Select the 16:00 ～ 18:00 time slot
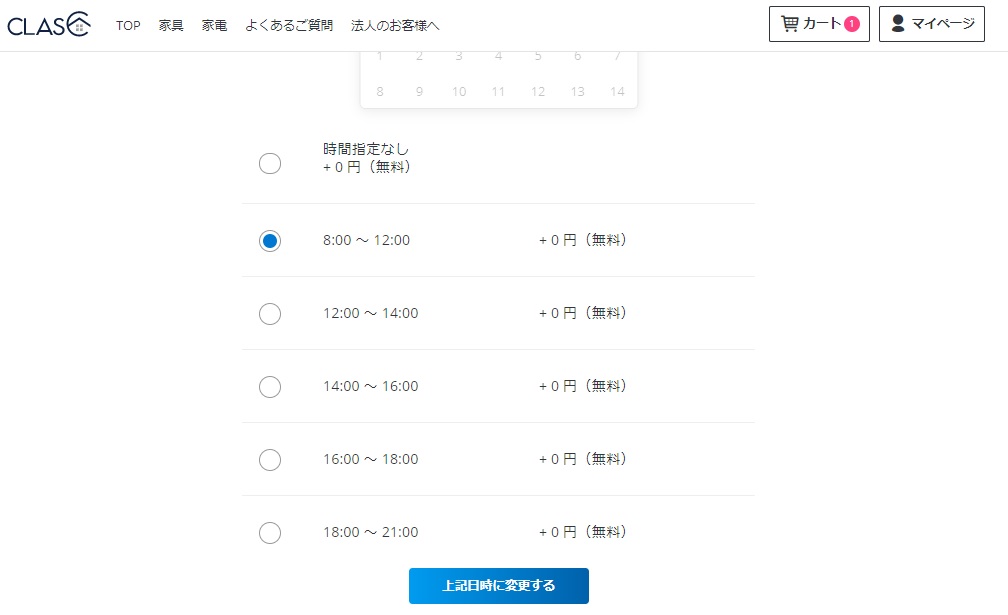The width and height of the screenshot is (1008, 615). [x=270, y=459]
